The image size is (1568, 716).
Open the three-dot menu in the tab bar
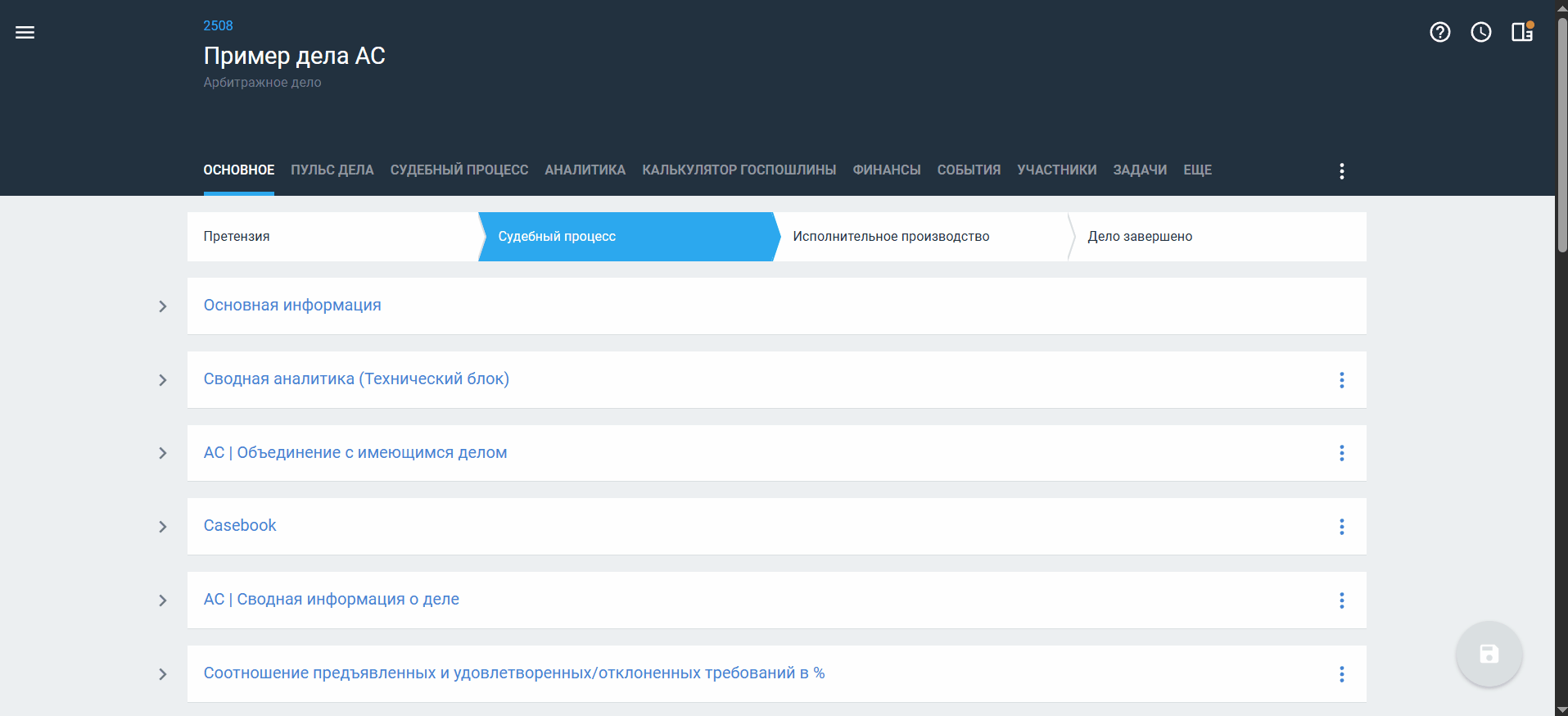point(1341,170)
